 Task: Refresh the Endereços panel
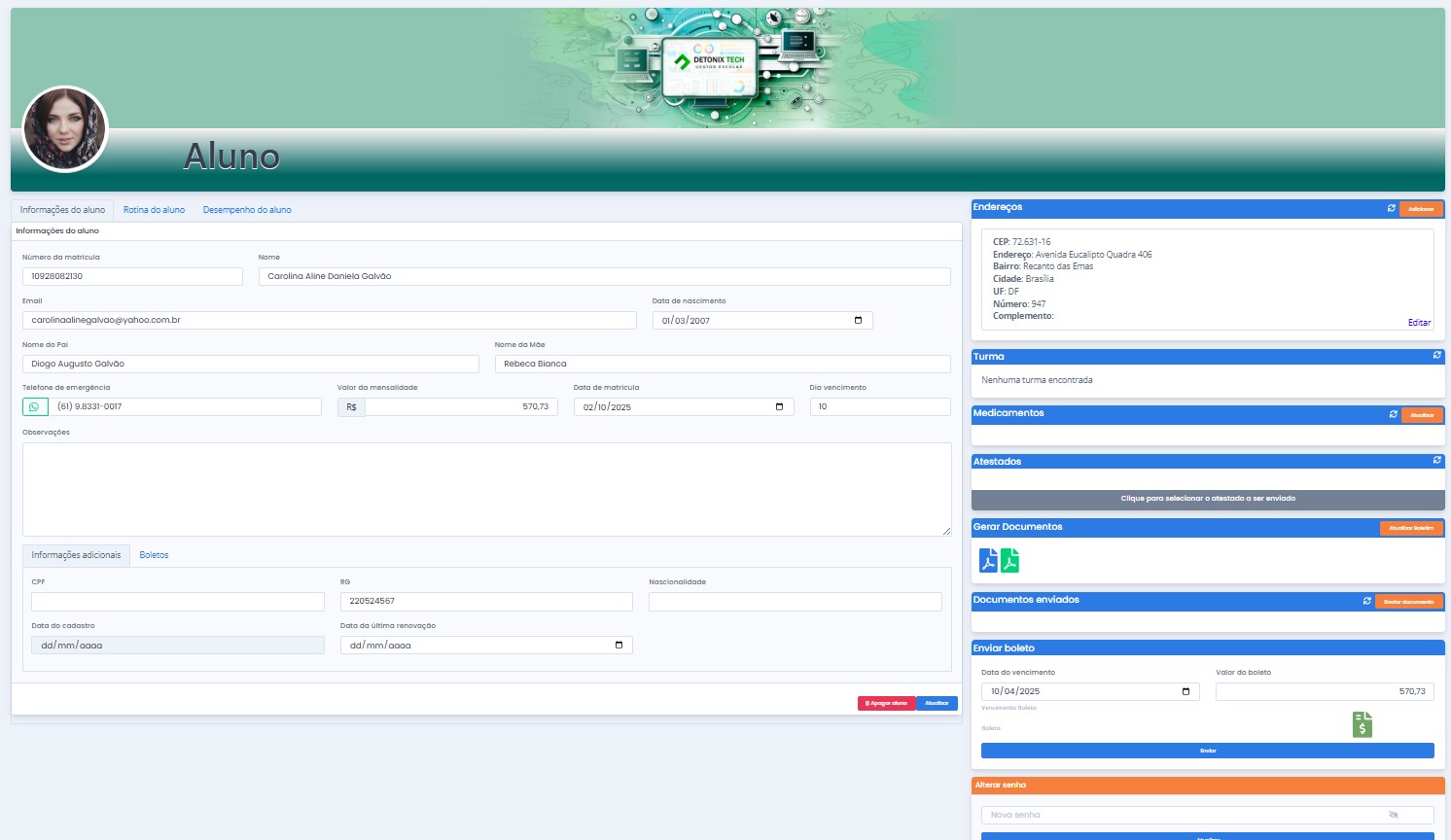(x=1392, y=209)
